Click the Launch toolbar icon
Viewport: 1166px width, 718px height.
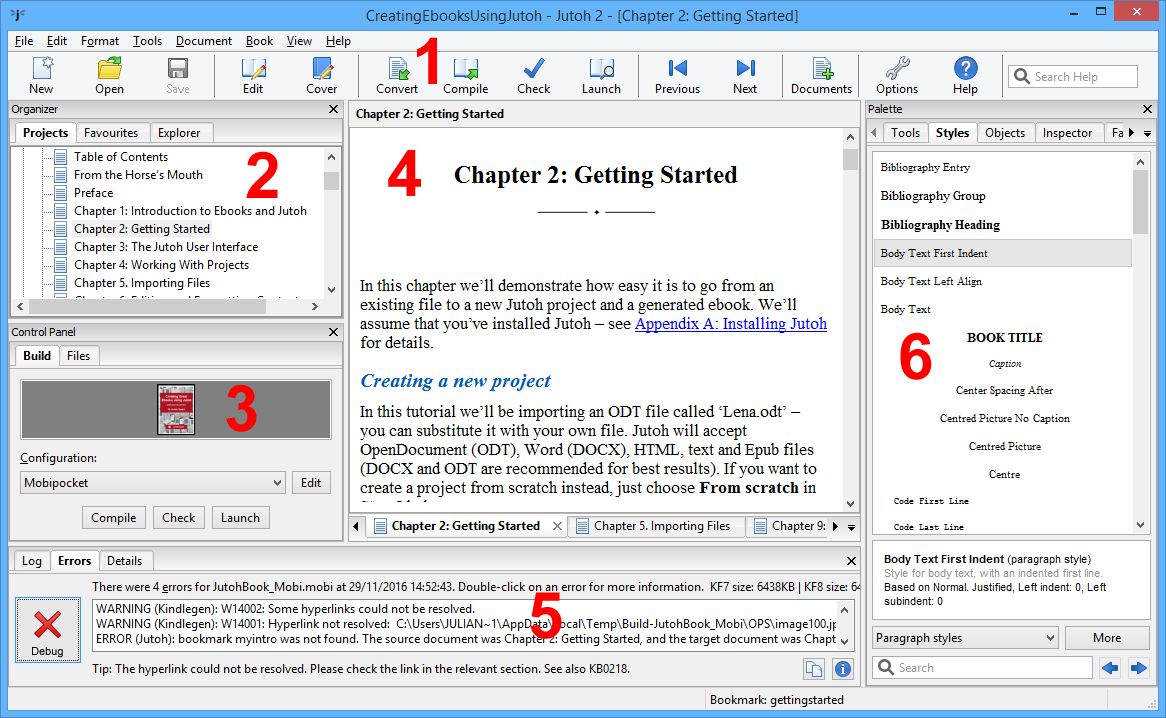(x=601, y=75)
